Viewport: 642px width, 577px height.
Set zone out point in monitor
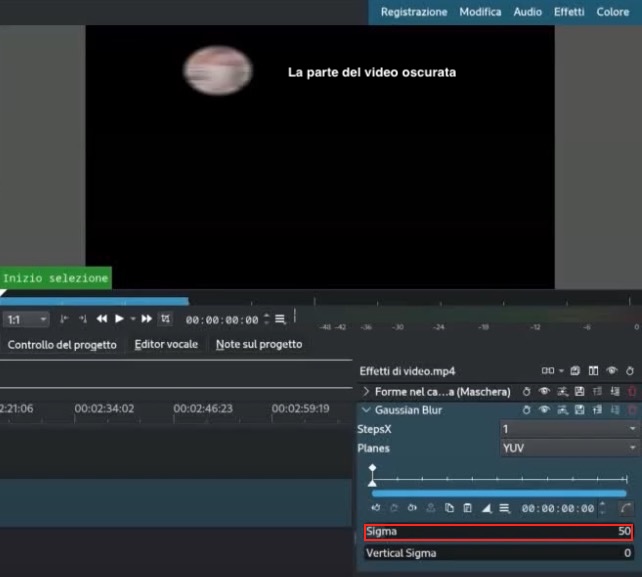click(83, 319)
